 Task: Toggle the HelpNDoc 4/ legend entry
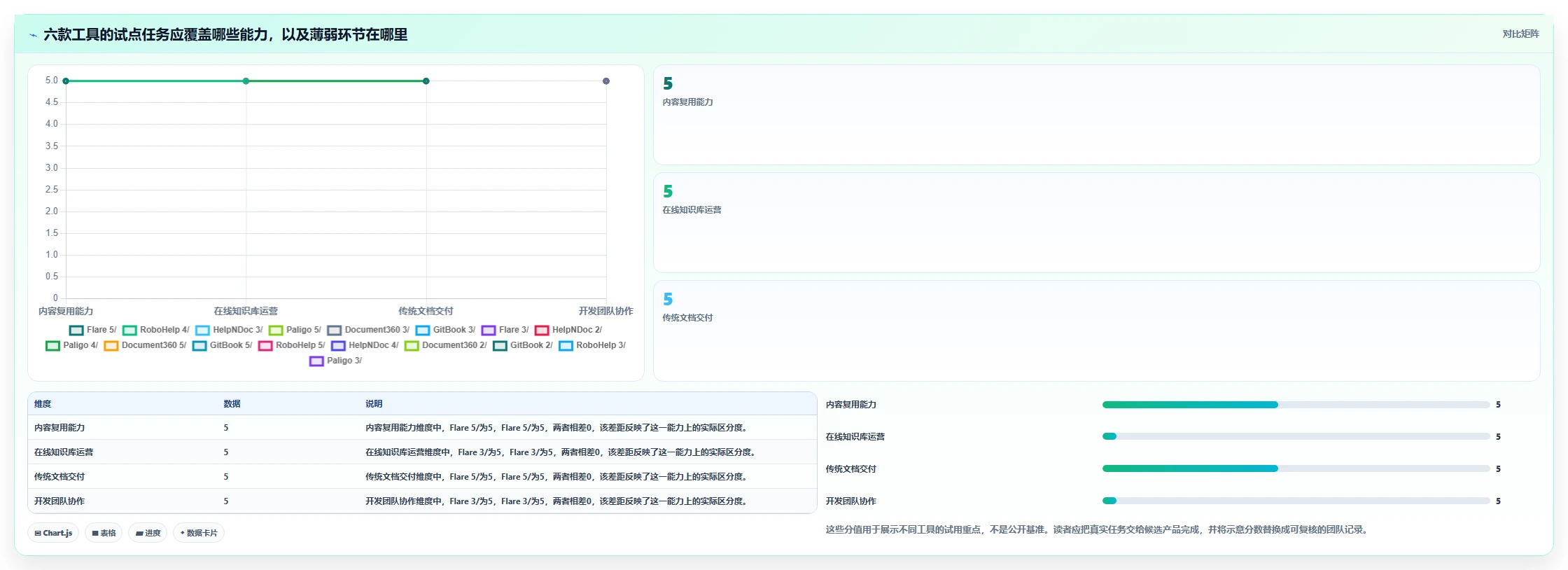click(x=365, y=345)
